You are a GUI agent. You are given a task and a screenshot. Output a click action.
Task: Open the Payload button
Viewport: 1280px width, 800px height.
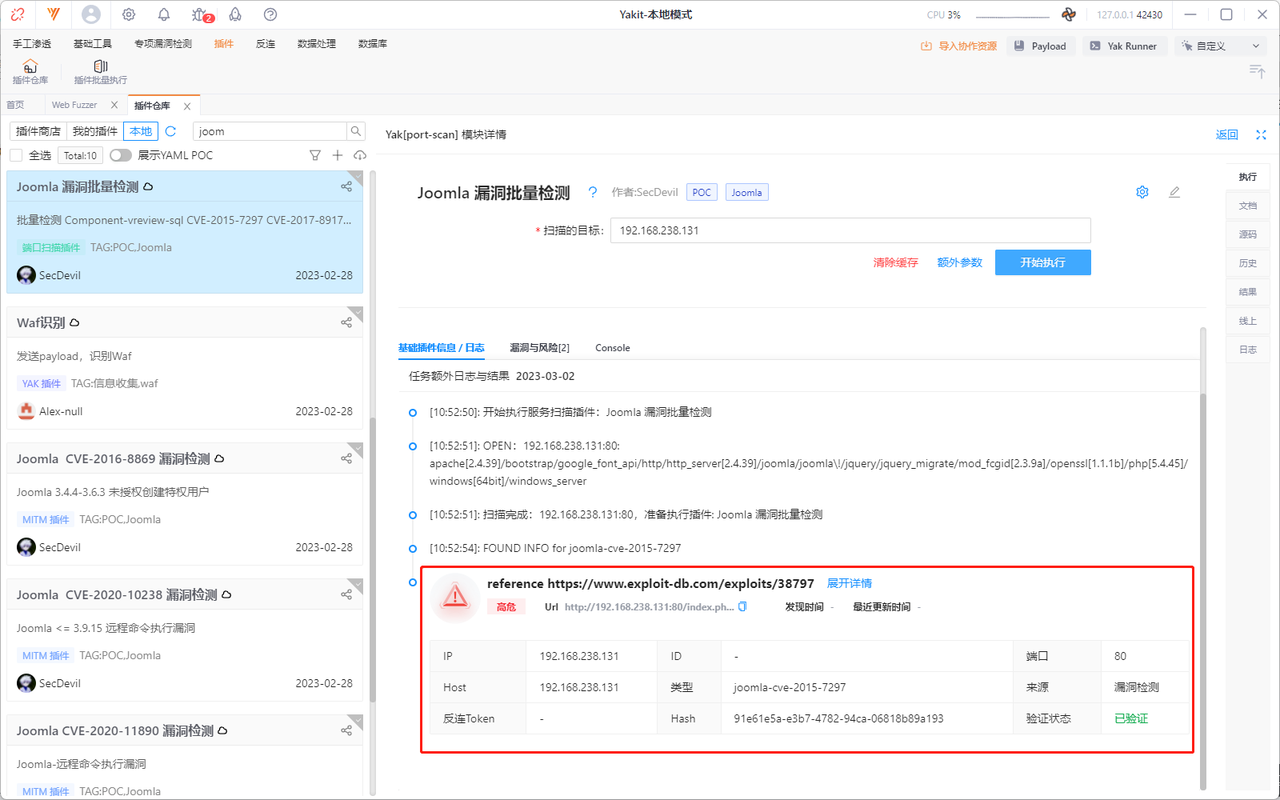(x=1040, y=46)
